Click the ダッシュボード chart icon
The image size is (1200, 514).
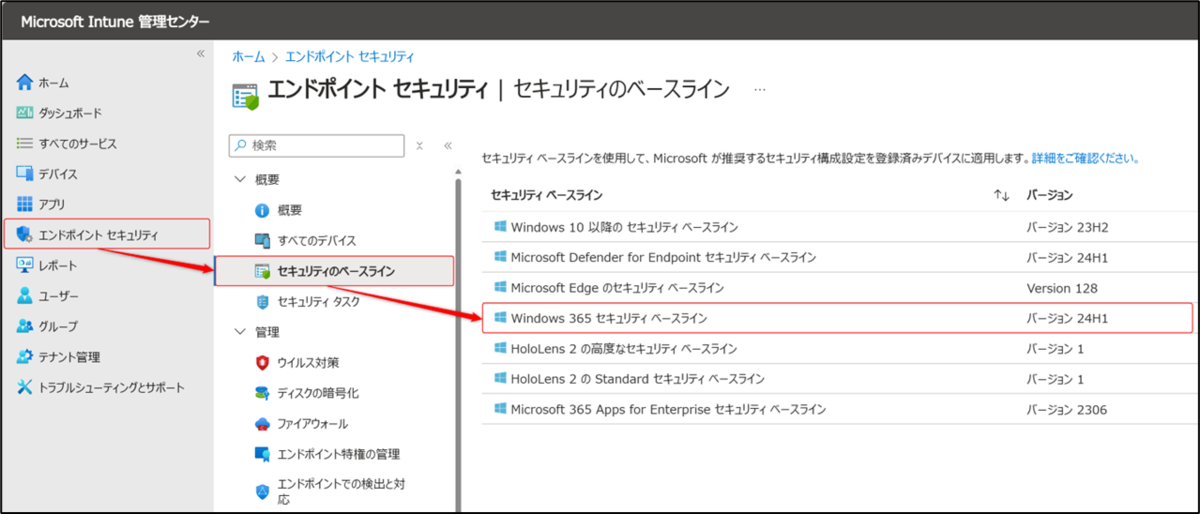[x=26, y=113]
